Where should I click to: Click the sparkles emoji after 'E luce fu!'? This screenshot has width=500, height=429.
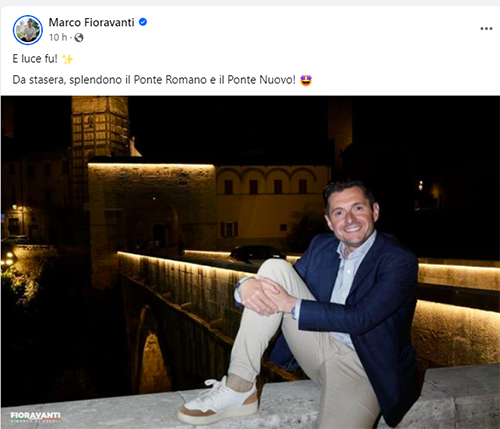(68, 59)
